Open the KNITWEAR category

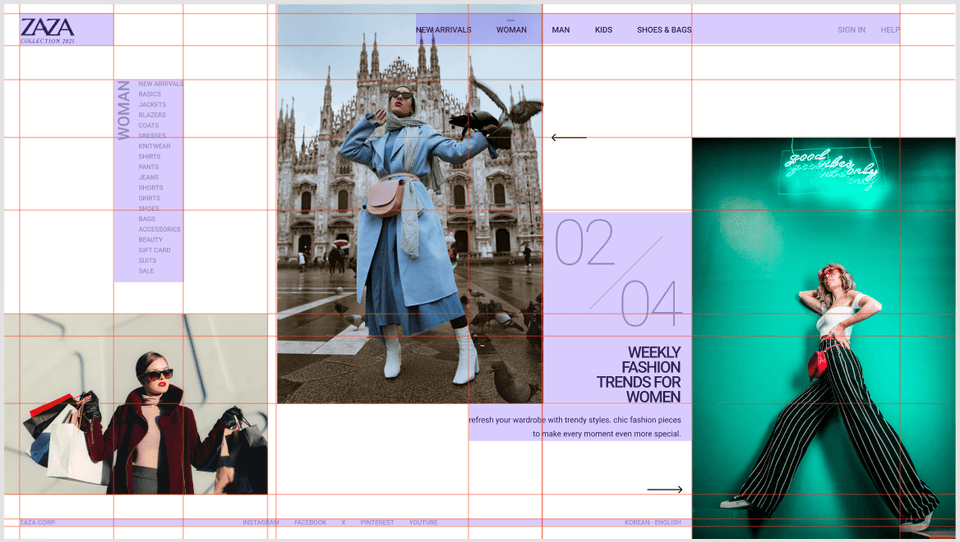(154, 146)
